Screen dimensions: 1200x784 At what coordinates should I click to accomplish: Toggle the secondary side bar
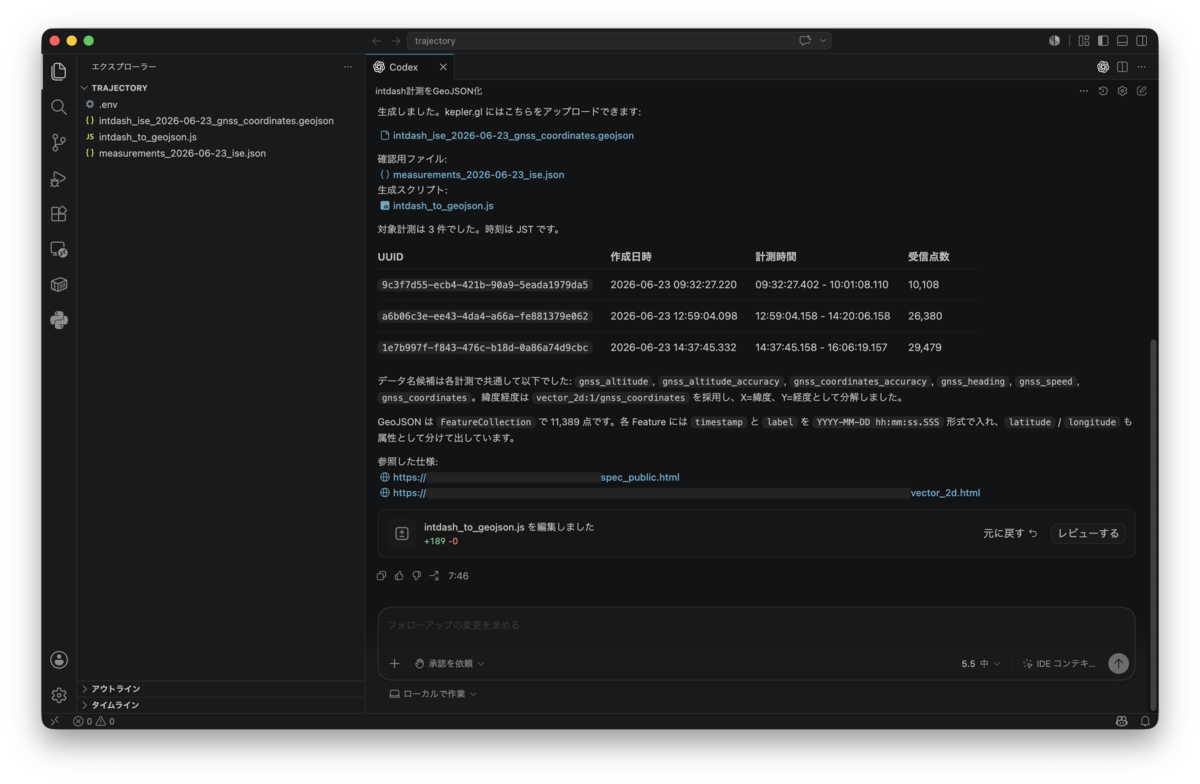1142,41
